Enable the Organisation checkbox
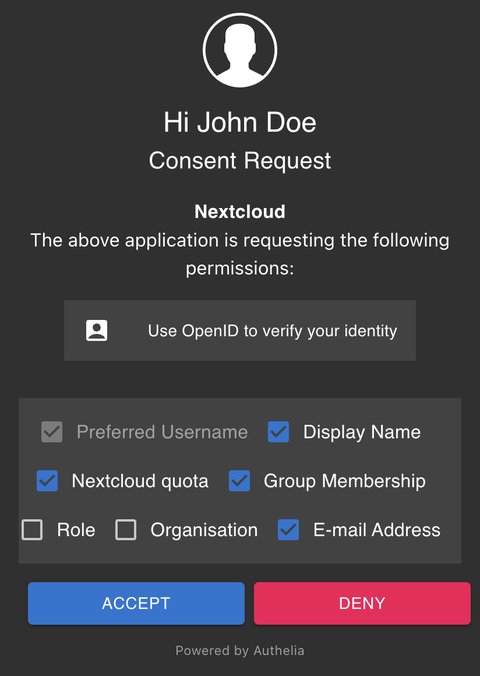Screen dimensions: 480x676 coord(125,530)
